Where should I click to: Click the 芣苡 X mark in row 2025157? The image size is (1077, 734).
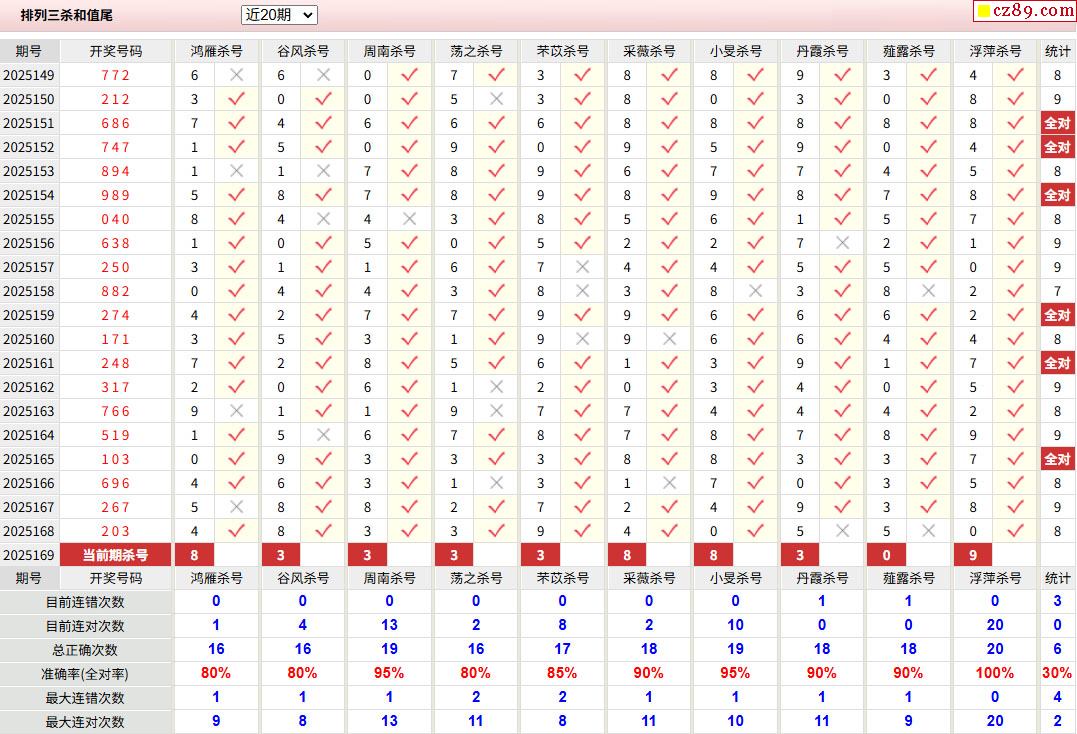[x=582, y=268]
